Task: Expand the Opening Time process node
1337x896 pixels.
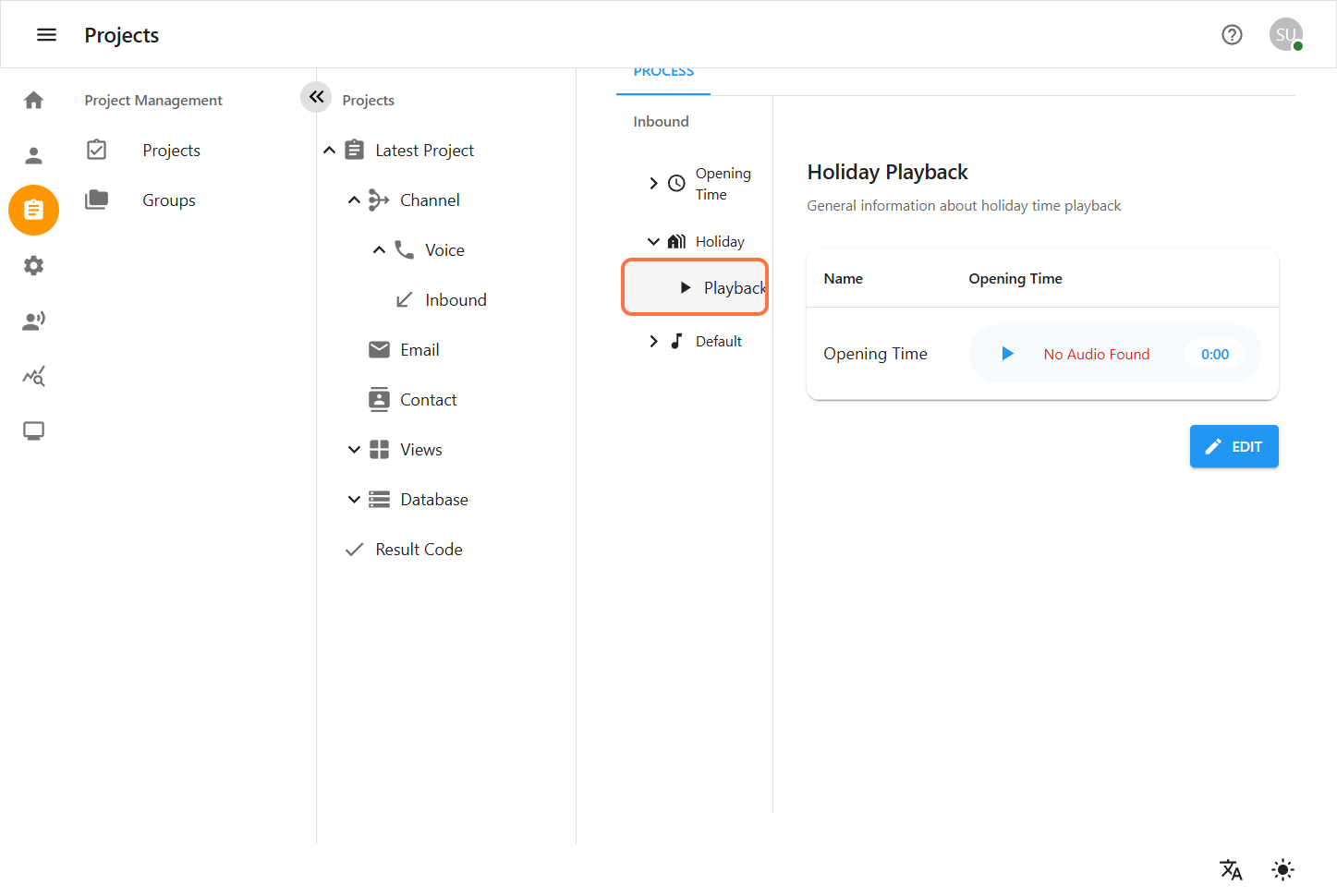Action: click(653, 184)
